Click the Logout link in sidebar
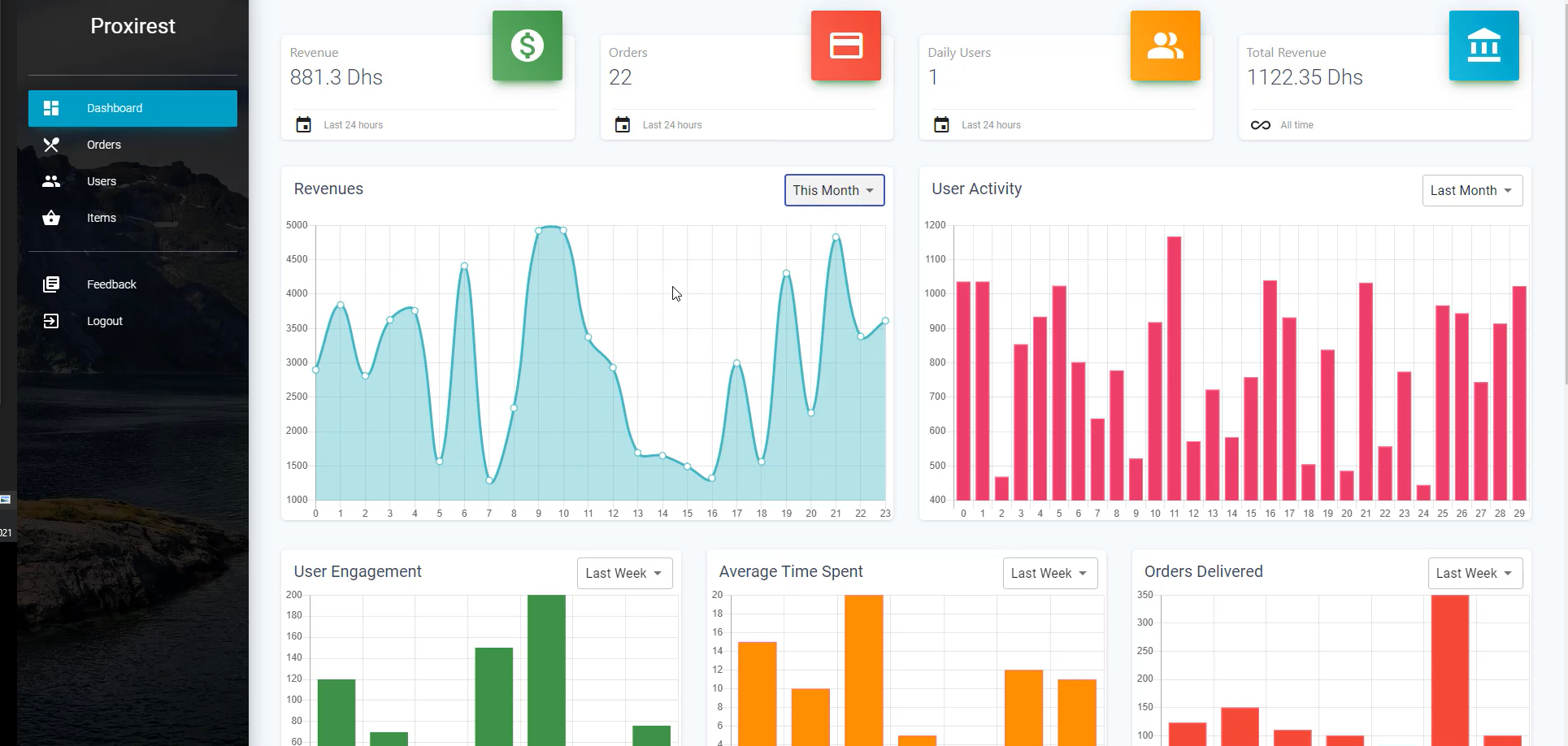The image size is (1568, 746). 104,320
